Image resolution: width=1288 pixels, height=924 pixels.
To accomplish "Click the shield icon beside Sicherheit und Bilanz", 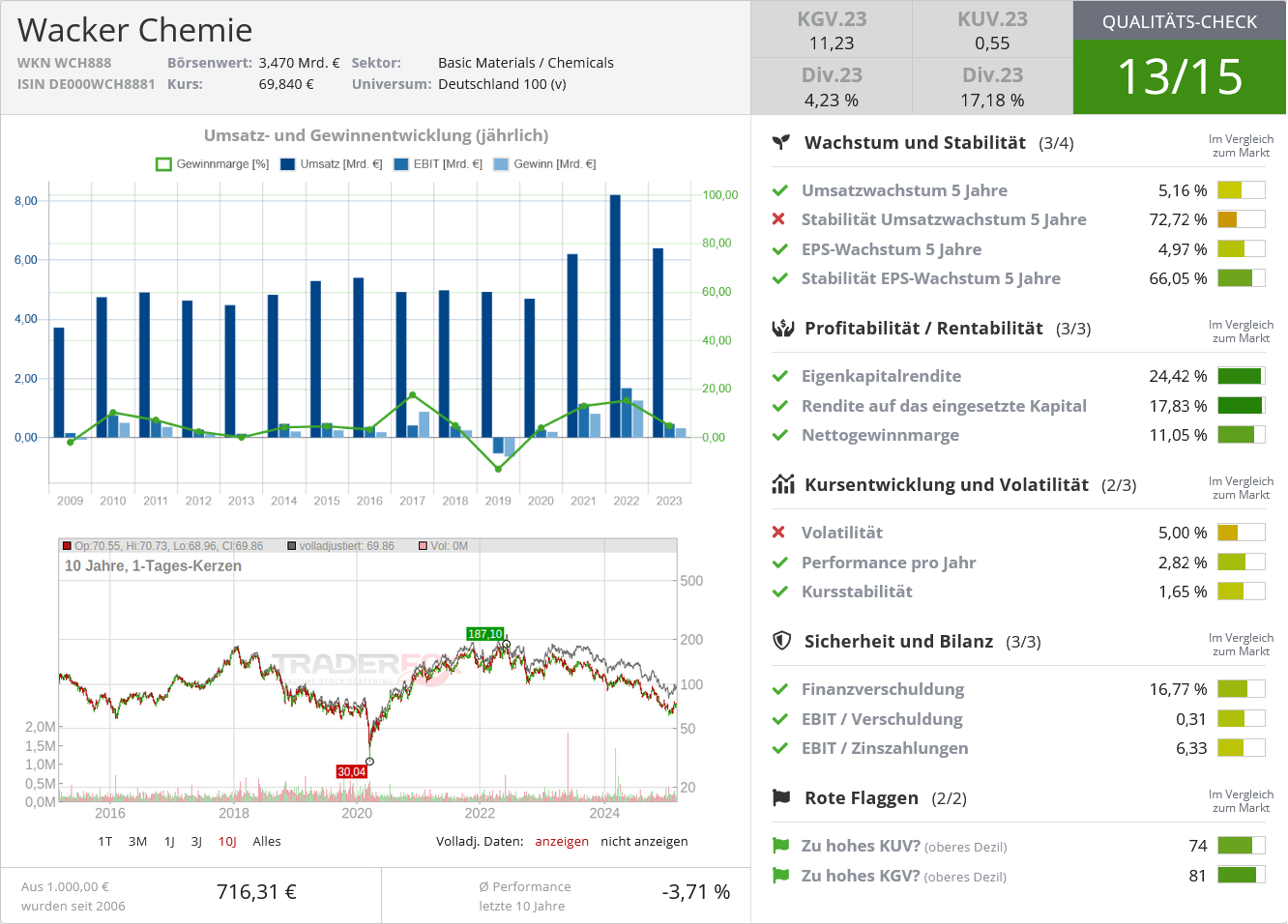I will [x=782, y=641].
